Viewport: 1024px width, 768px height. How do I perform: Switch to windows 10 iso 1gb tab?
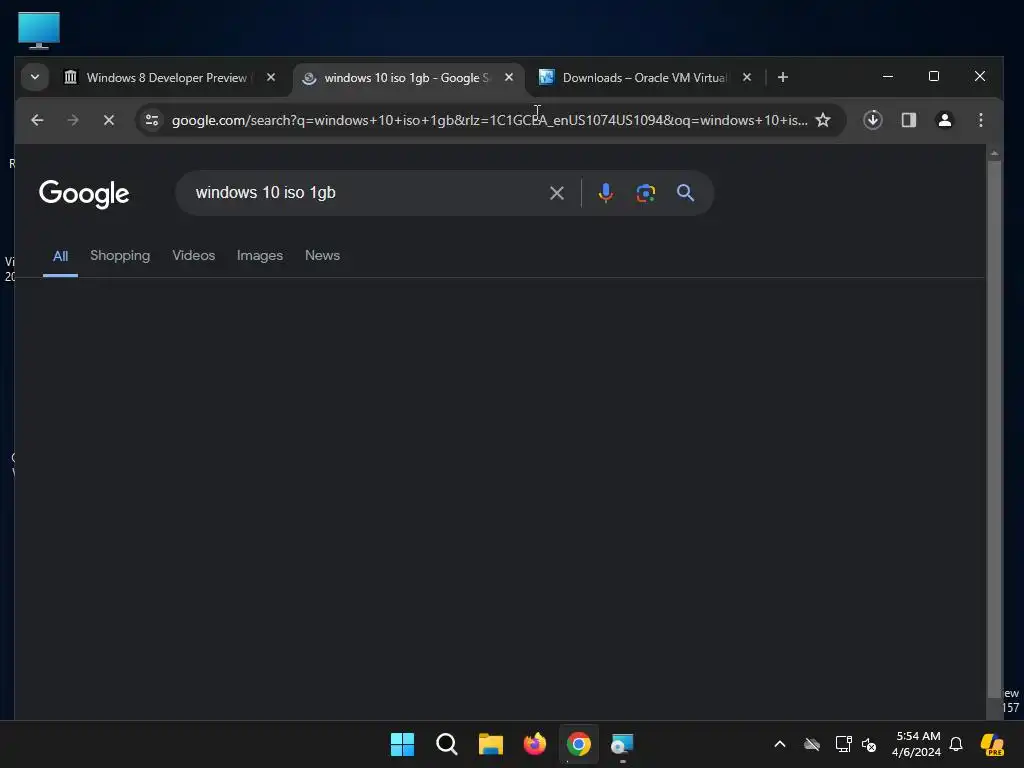pos(397,78)
